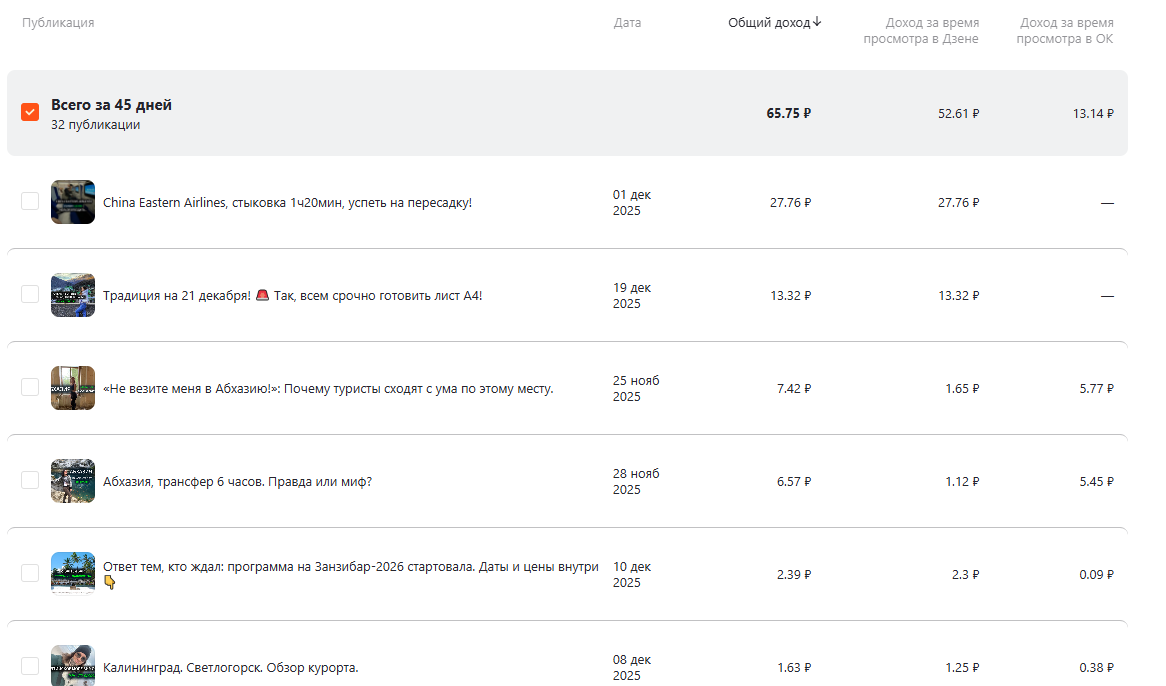1166x686 pixels.
Task: Mark checkbox for Занзибар-2026 program post
Action: pos(30,574)
